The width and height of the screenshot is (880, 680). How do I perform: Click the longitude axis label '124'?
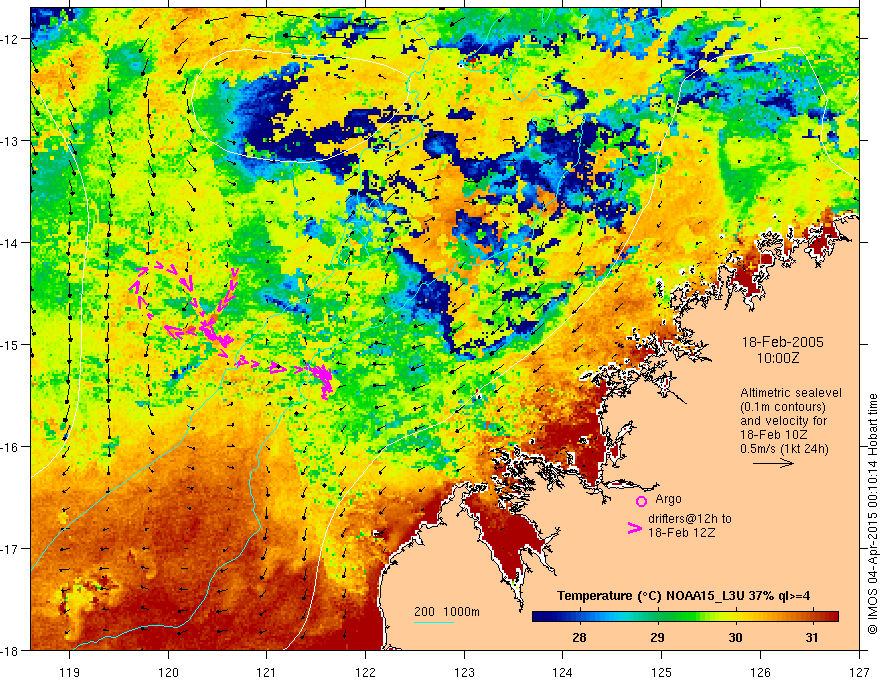point(563,672)
